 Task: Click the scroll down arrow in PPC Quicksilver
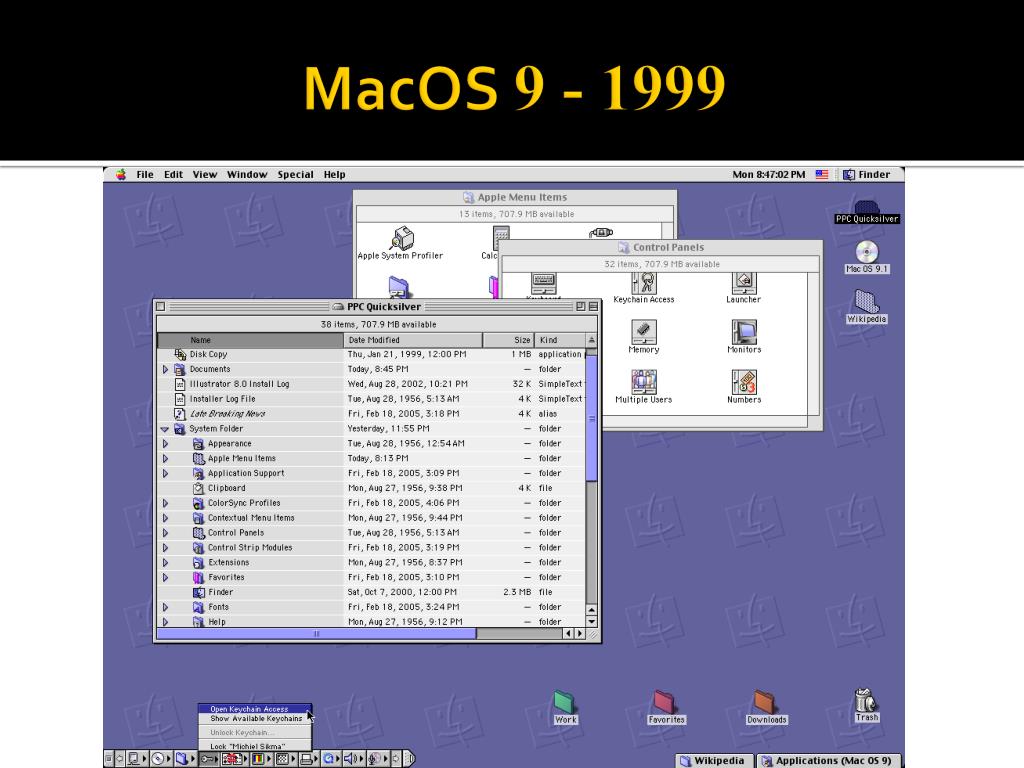(592, 622)
